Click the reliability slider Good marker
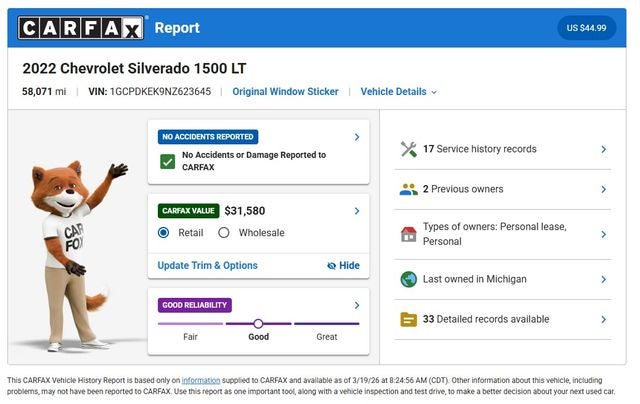640x404 pixels. (x=258, y=324)
